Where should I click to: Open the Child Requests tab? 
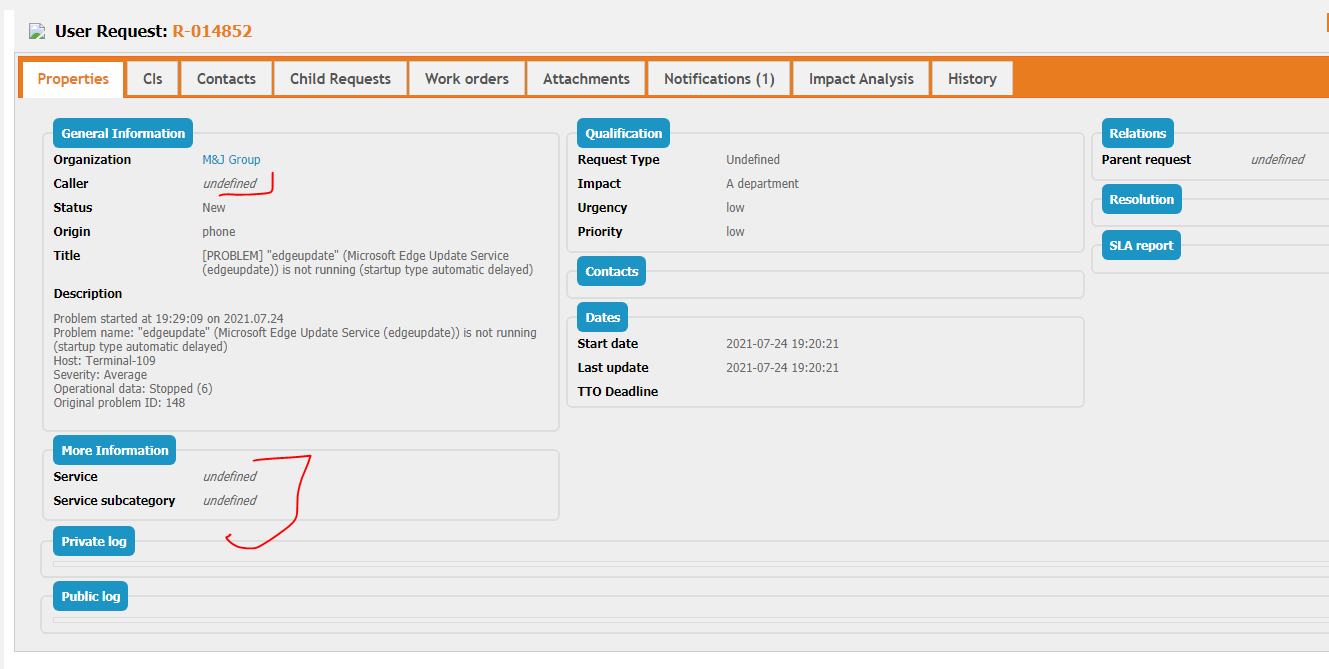click(x=340, y=78)
